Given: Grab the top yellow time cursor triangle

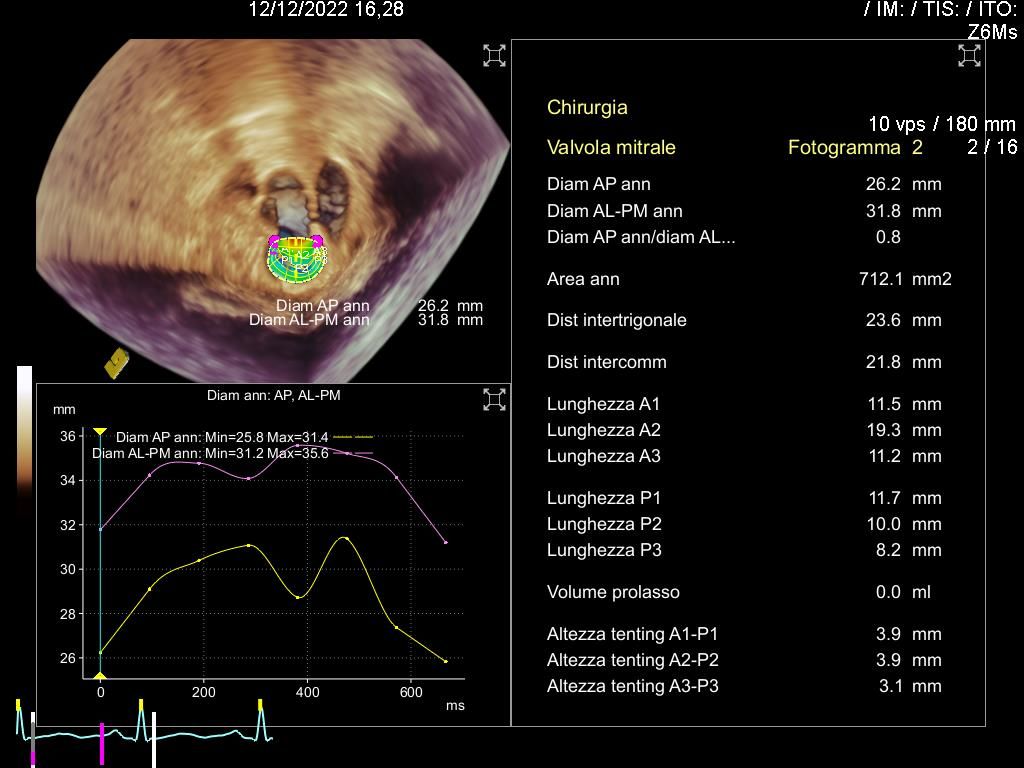Looking at the screenshot, I should click(100, 432).
